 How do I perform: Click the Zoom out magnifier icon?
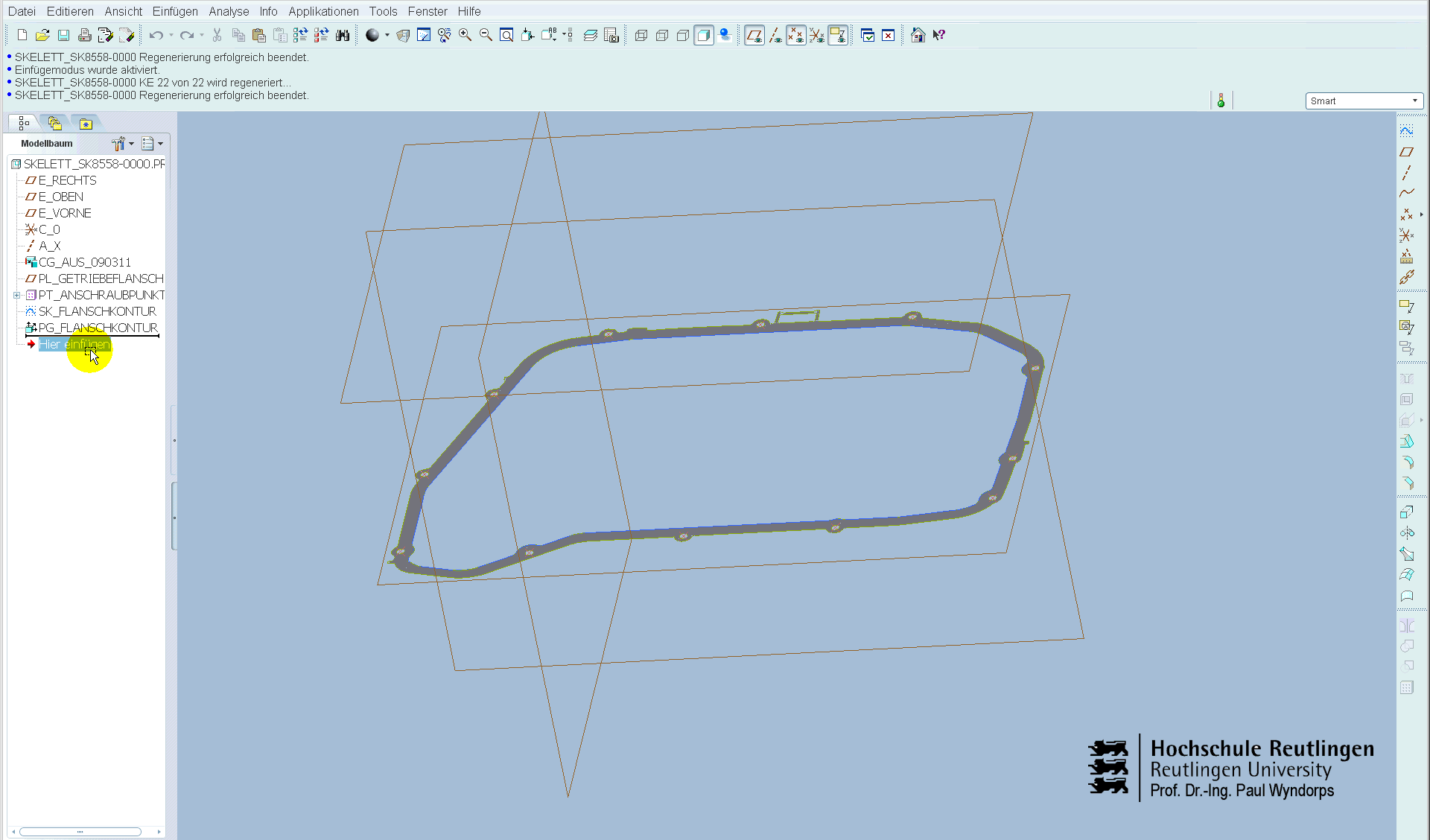pos(486,35)
